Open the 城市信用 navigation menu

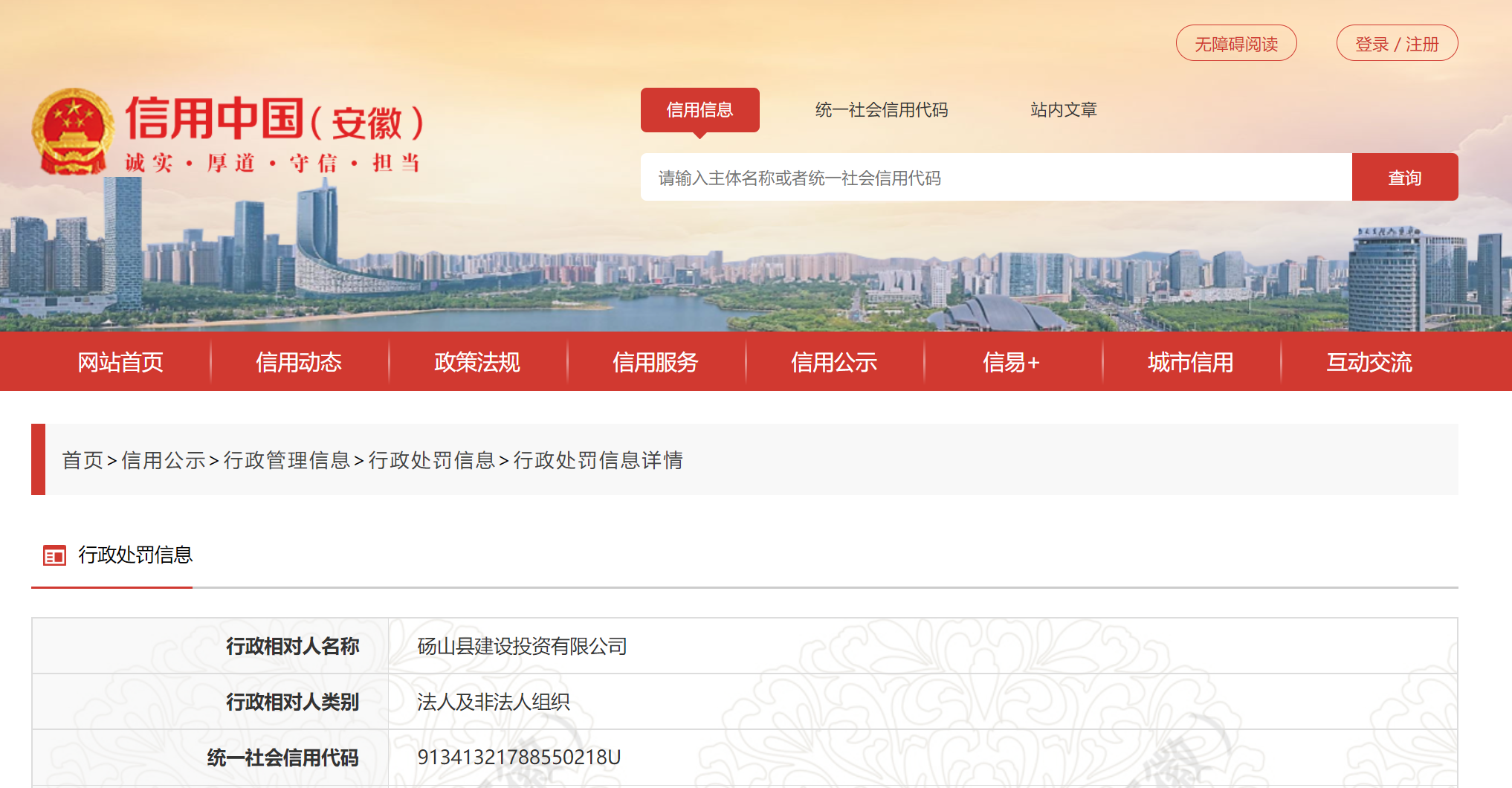tap(1191, 362)
